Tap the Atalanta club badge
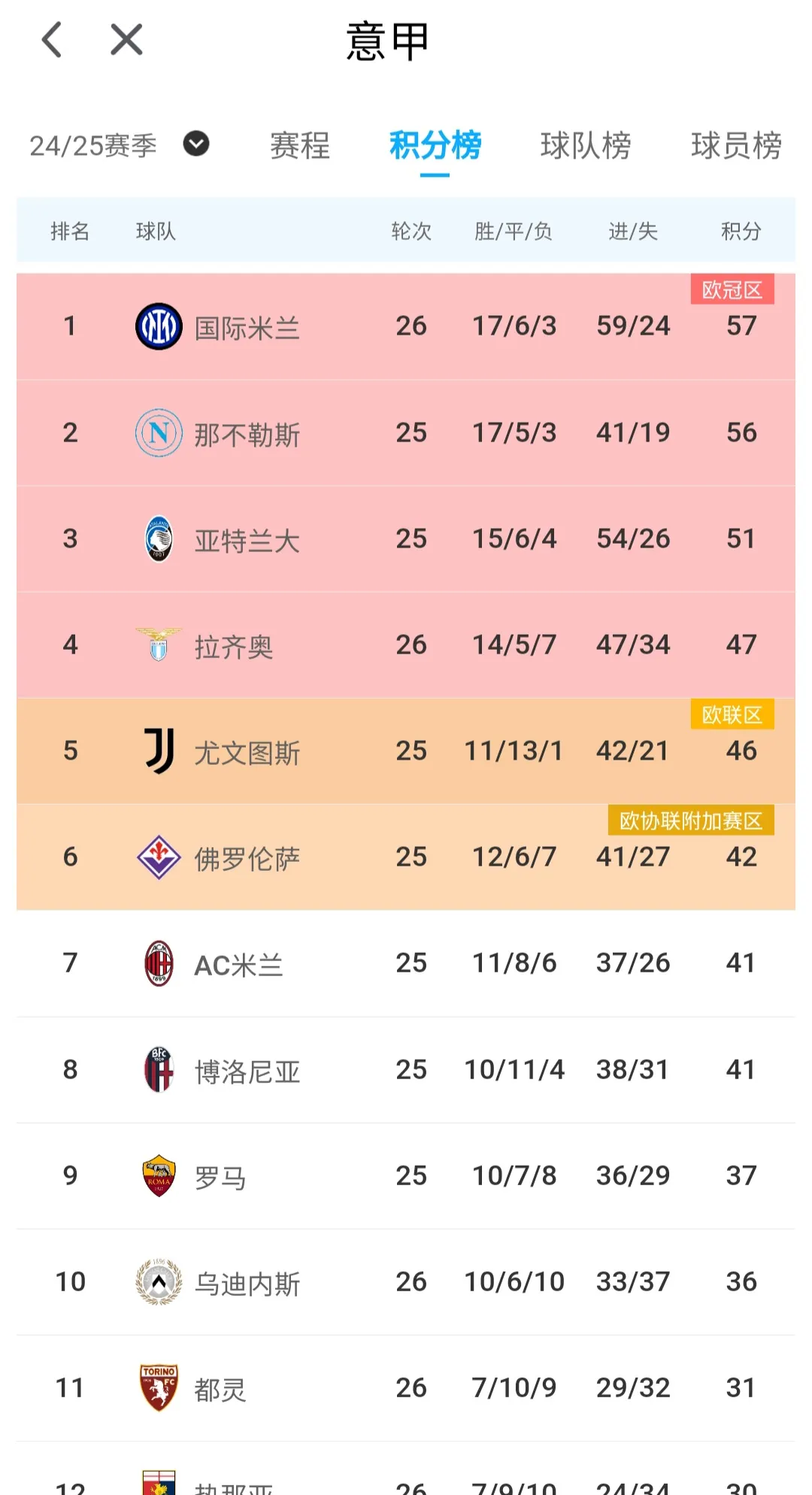This screenshot has width=812, height=1495. 159,538
